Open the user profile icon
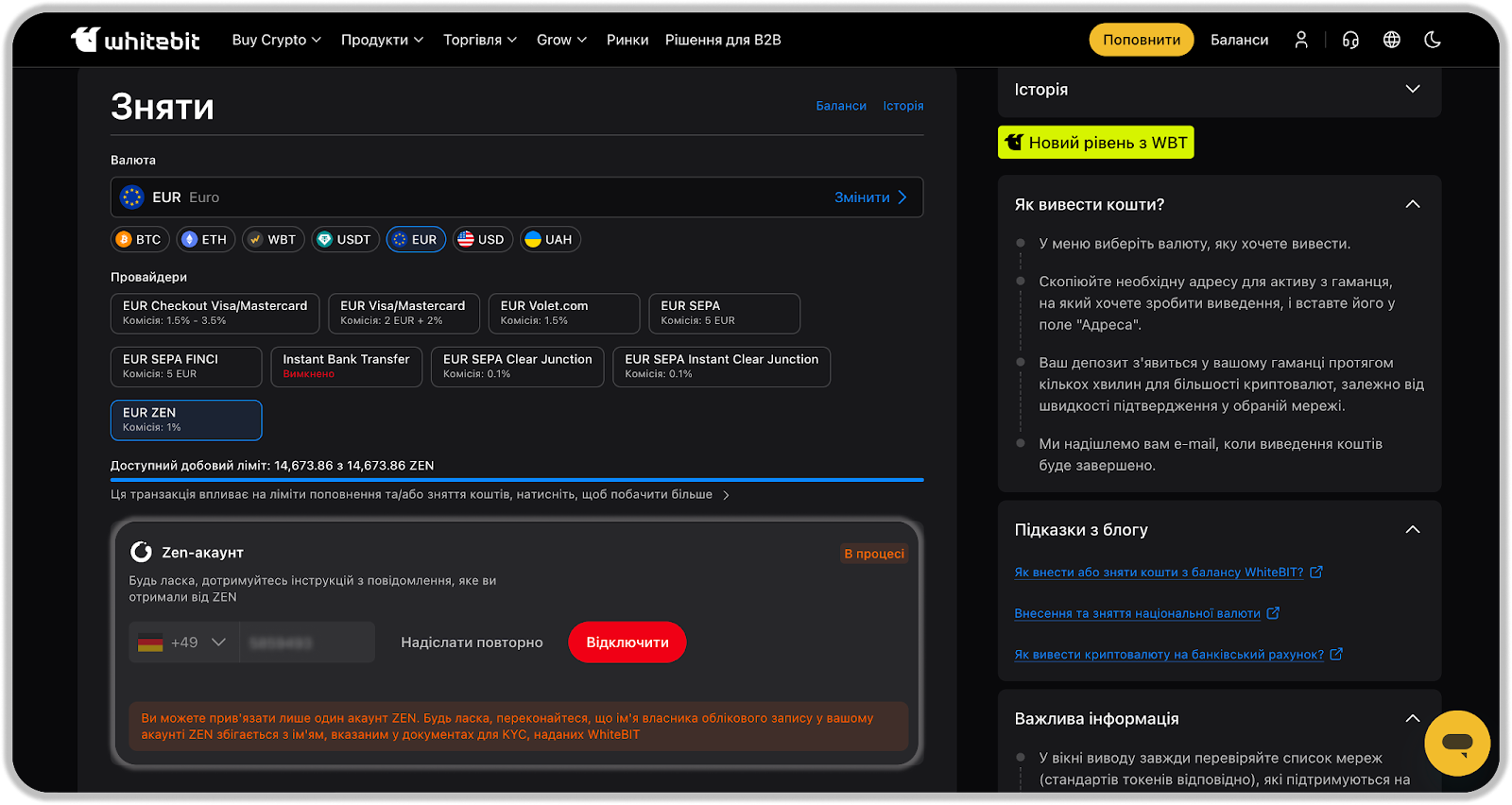The image size is (1512, 805). [1301, 40]
